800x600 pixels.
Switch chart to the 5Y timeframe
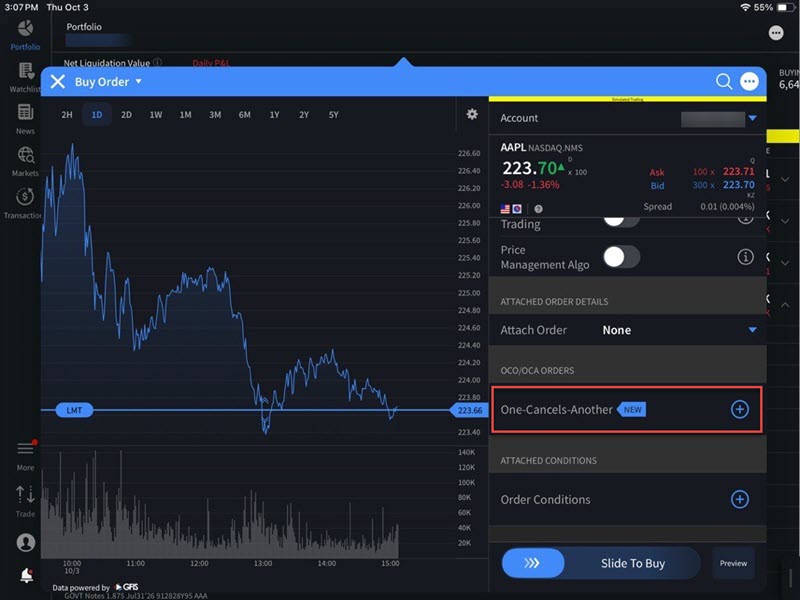(x=334, y=115)
